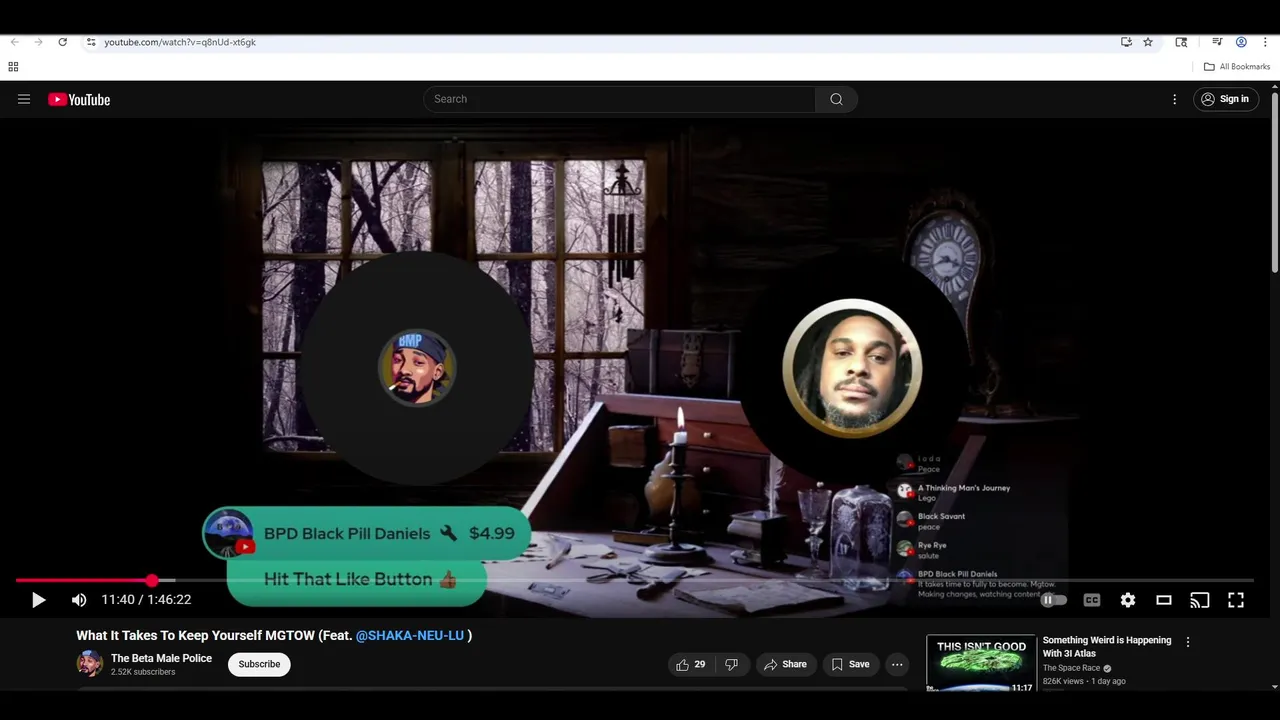
Task: Go forward in browser history
Action: point(38,42)
